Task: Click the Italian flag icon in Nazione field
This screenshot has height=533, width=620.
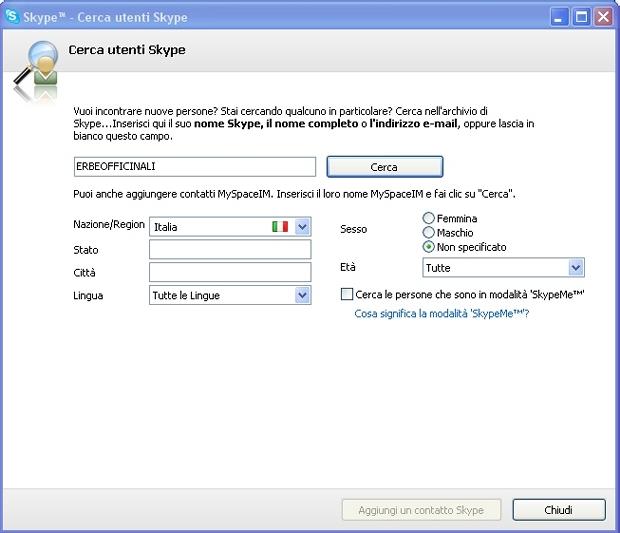Action: [280, 227]
